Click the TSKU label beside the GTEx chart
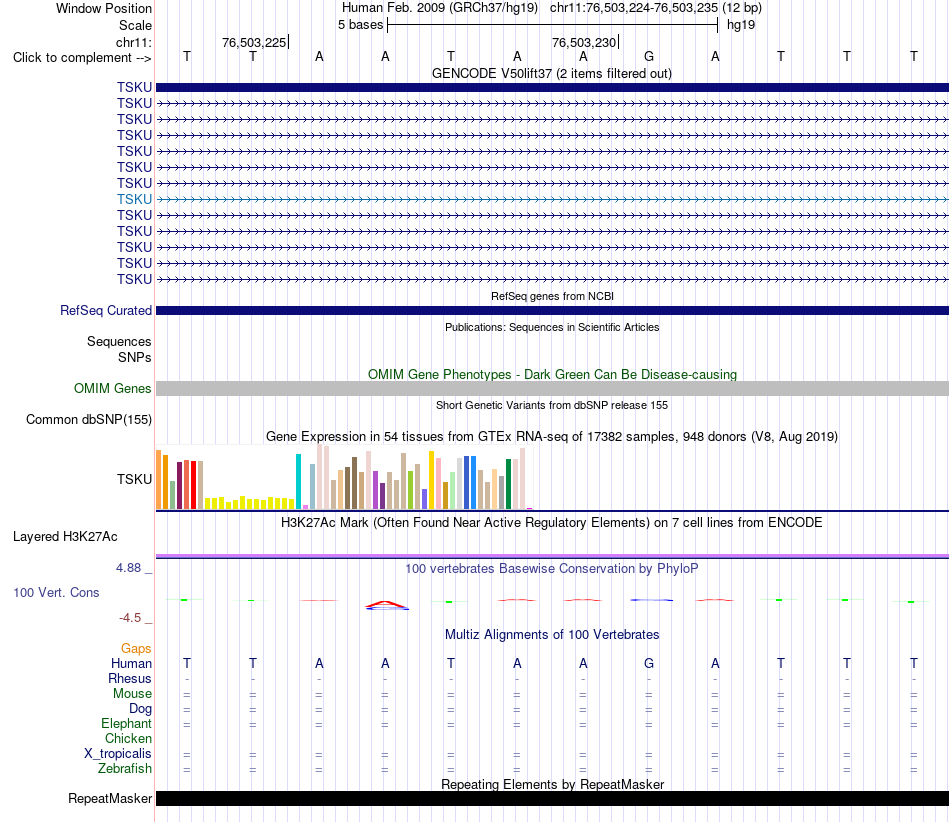The height and width of the screenshot is (822, 950). [x=135, y=479]
